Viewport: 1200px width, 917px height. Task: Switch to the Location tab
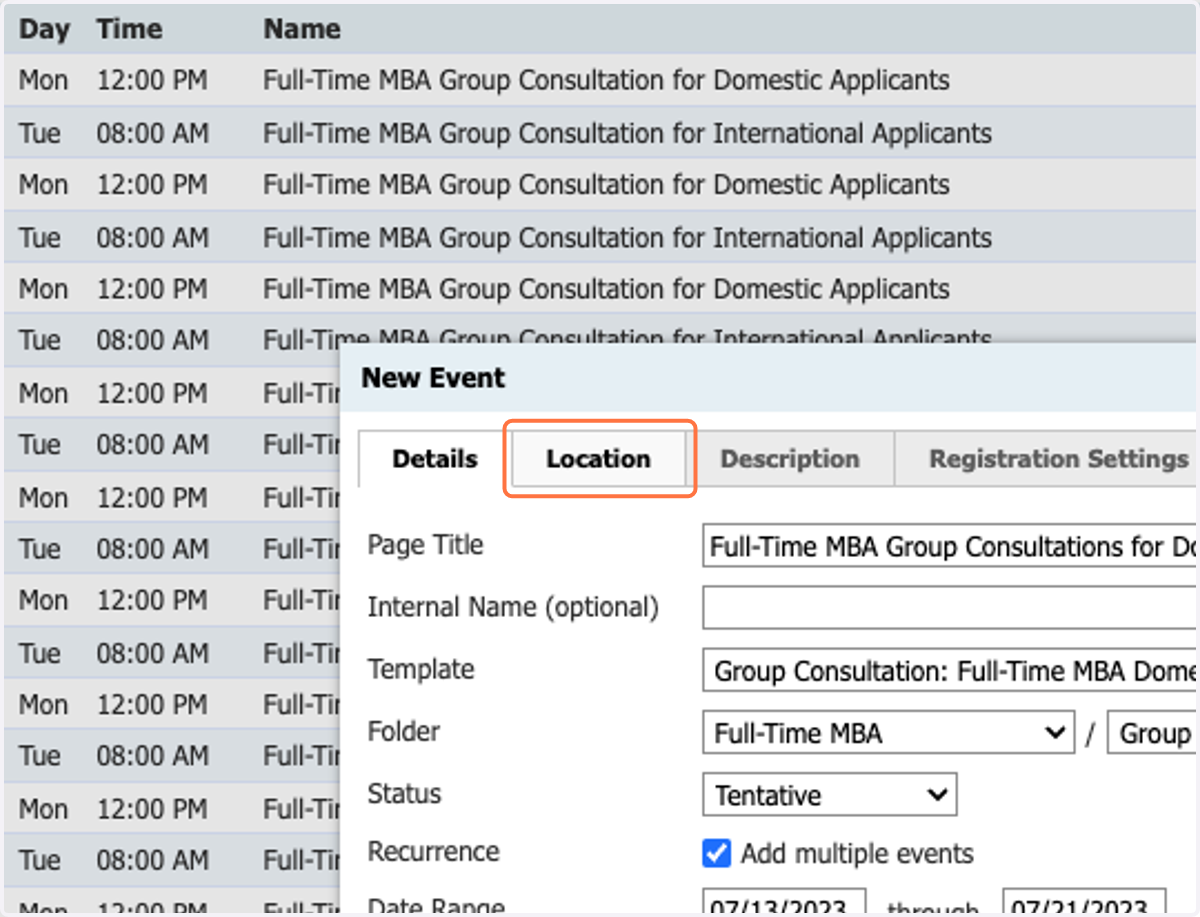click(x=599, y=459)
